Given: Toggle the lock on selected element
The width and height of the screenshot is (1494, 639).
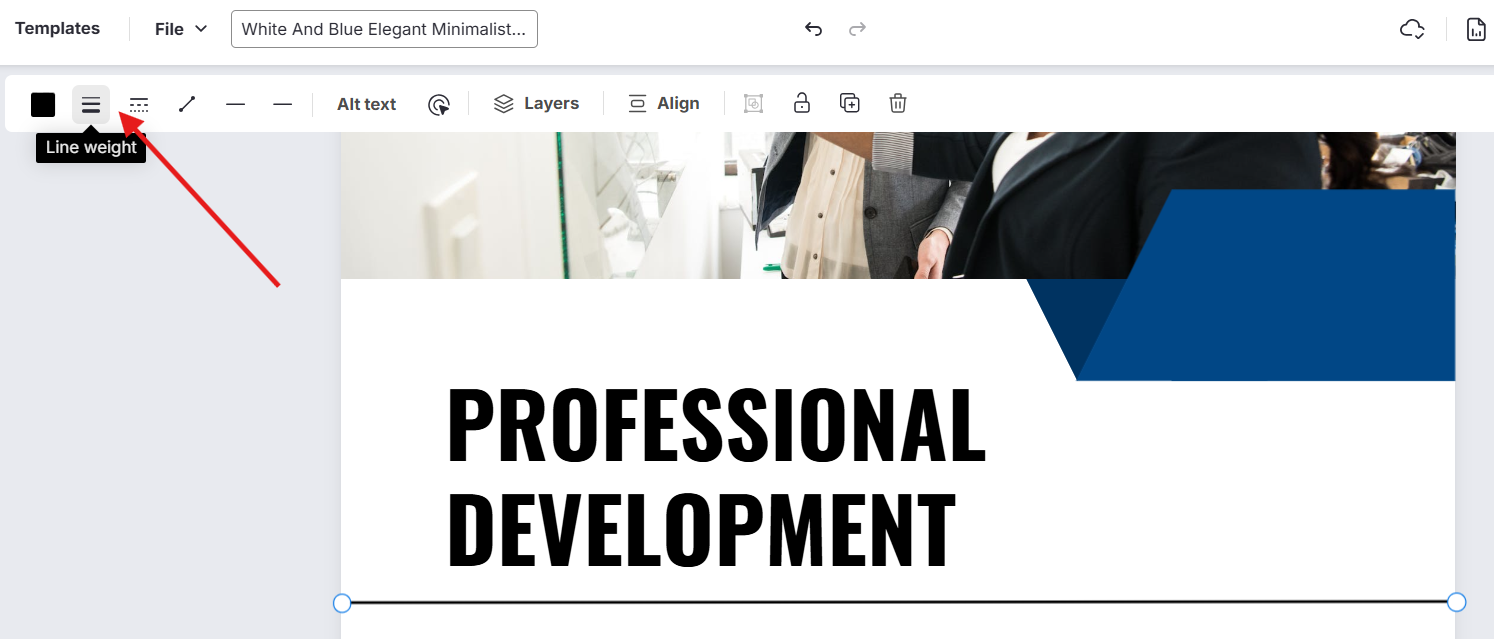Looking at the screenshot, I should tap(801, 103).
